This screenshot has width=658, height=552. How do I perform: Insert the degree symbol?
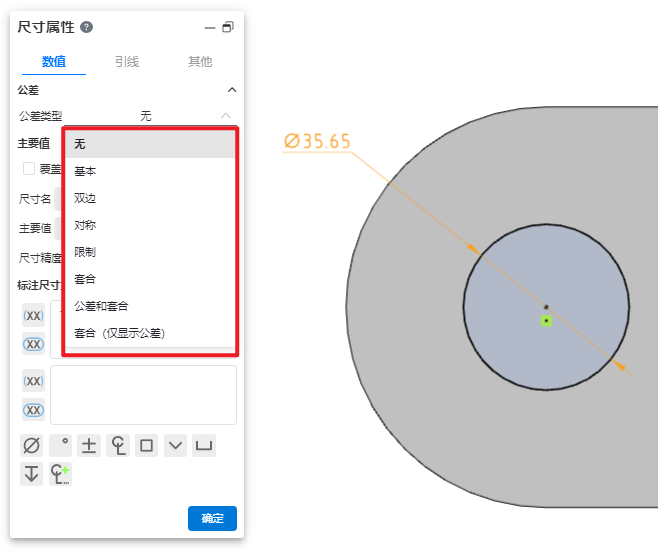point(61,446)
